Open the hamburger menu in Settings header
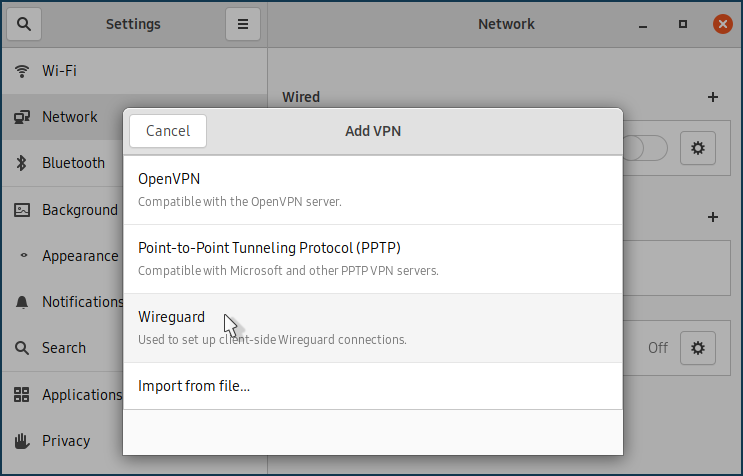This screenshot has height=476, width=743. 242,24
